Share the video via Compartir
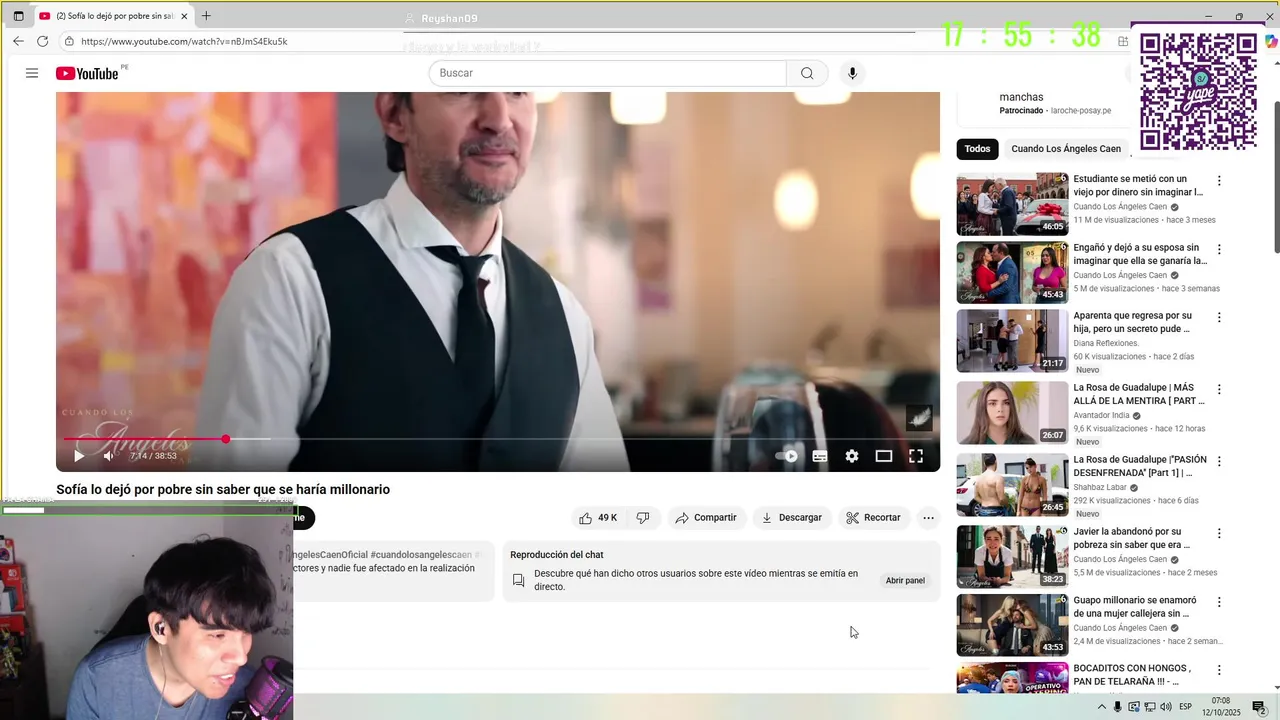Image resolution: width=1280 pixels, height=720 pixels. pos(706,518)
